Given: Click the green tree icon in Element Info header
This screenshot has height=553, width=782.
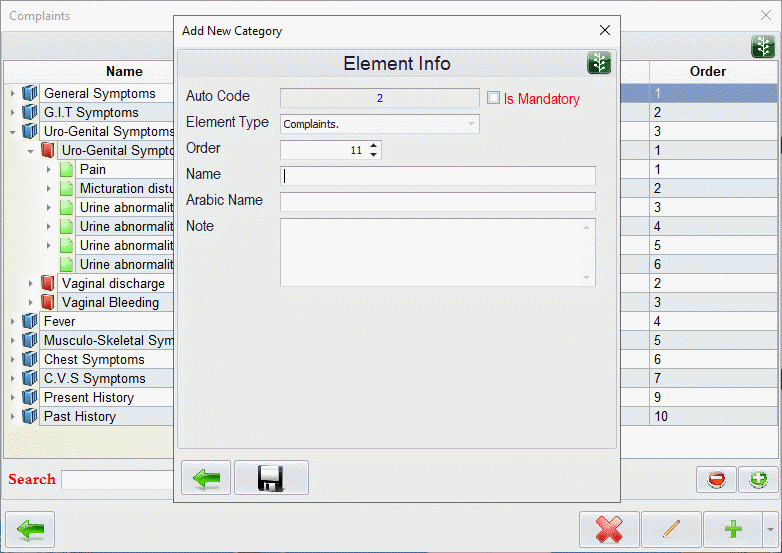Looking at the screenshot, I should 599,63.
